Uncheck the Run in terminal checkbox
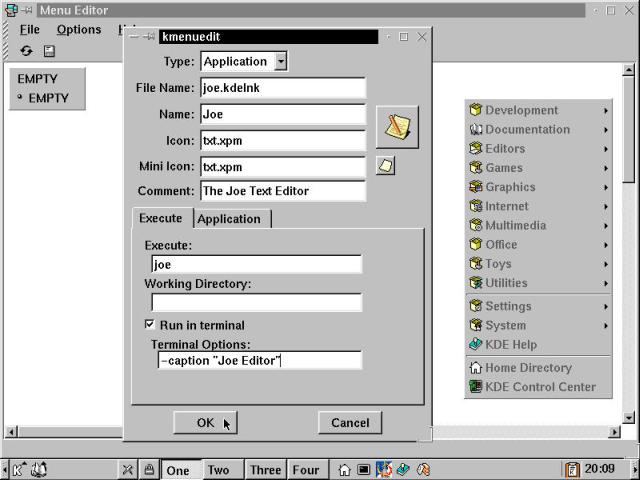The height and width of the screenshot is (480, 640). click(x=150, y=325)
